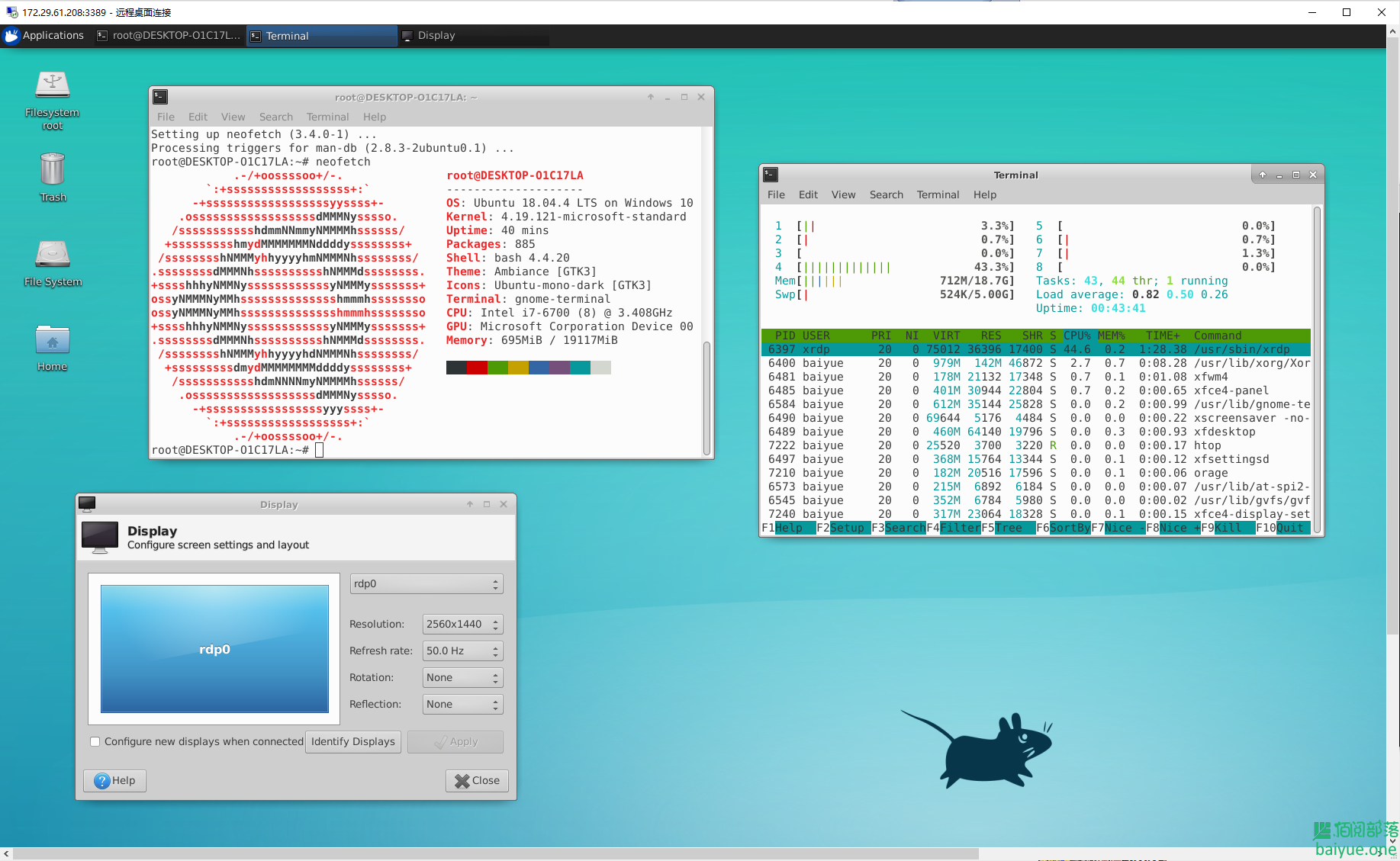
Task: Open Search menu in htop Terminal window
Action: click(x=886, y=194)
